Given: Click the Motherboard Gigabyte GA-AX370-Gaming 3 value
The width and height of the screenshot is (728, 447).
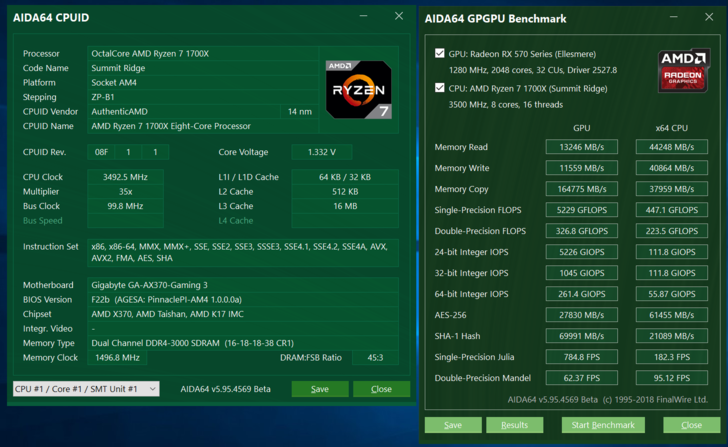Looking at the screenshot, I should (x=243, y=285).
